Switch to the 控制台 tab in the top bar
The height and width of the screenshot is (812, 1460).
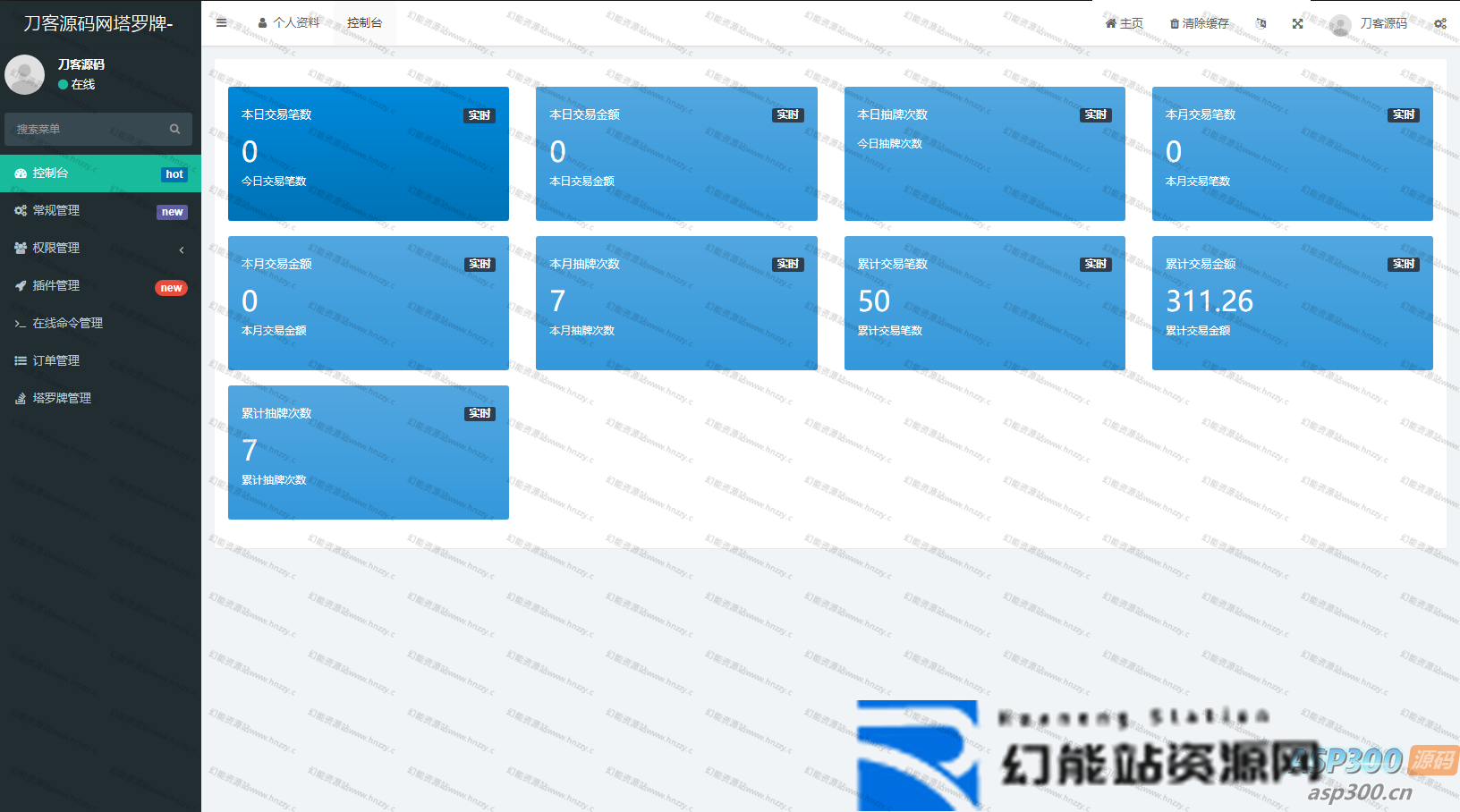(364, 23)
